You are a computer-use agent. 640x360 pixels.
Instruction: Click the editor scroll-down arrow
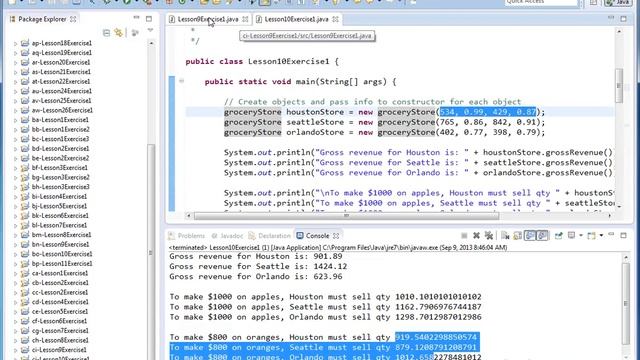[619, 207]
